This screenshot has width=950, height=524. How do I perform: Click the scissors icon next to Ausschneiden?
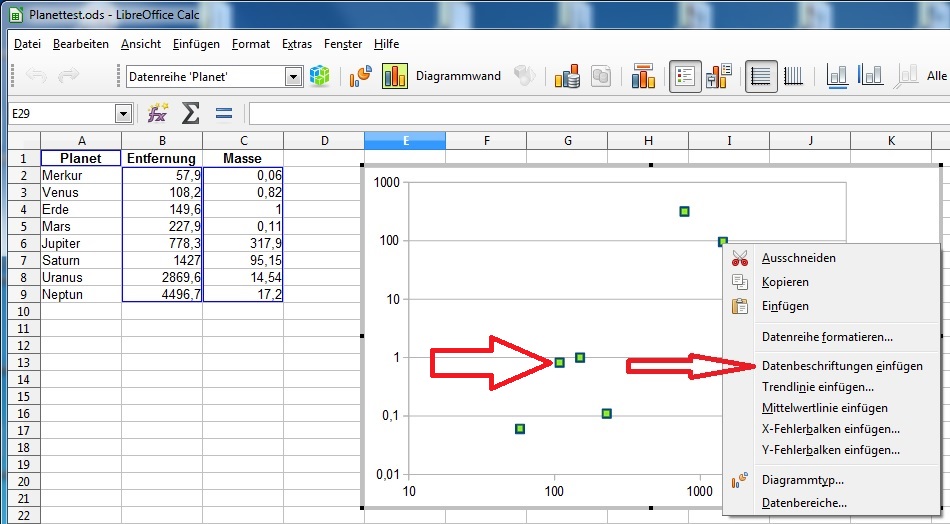(x=740, y=258)
